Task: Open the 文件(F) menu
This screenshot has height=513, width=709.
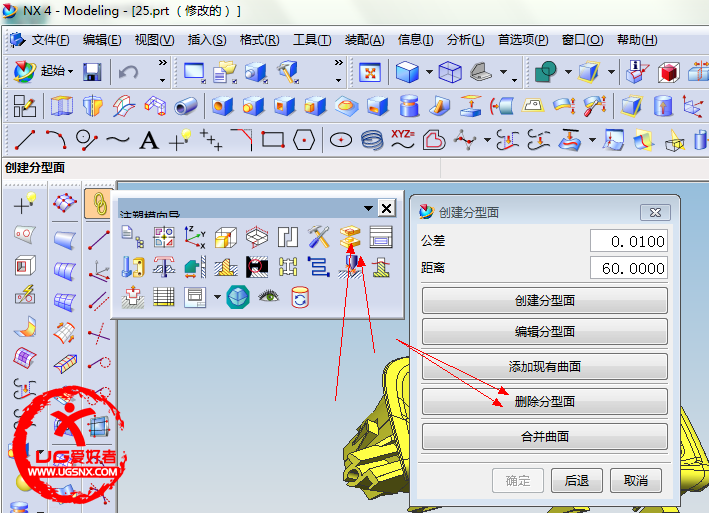Action: coord(50,40)
